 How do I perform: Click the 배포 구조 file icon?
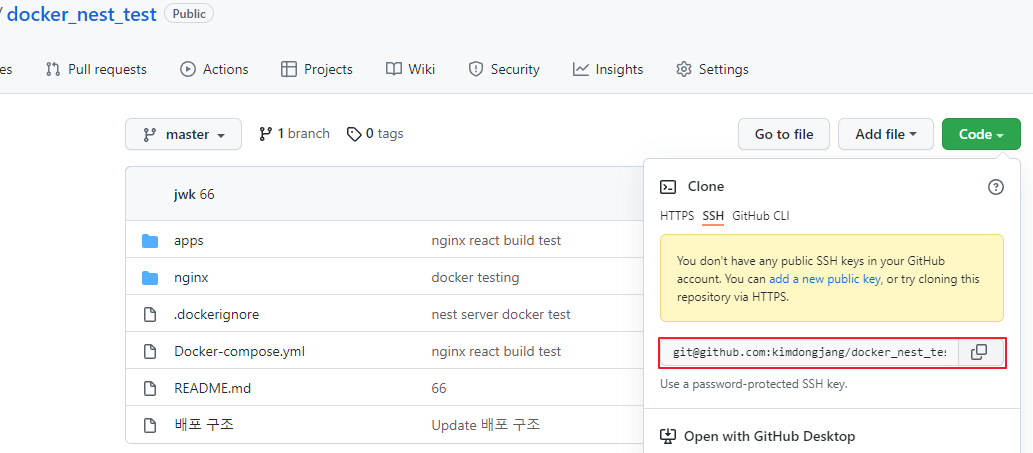point(150,425)
